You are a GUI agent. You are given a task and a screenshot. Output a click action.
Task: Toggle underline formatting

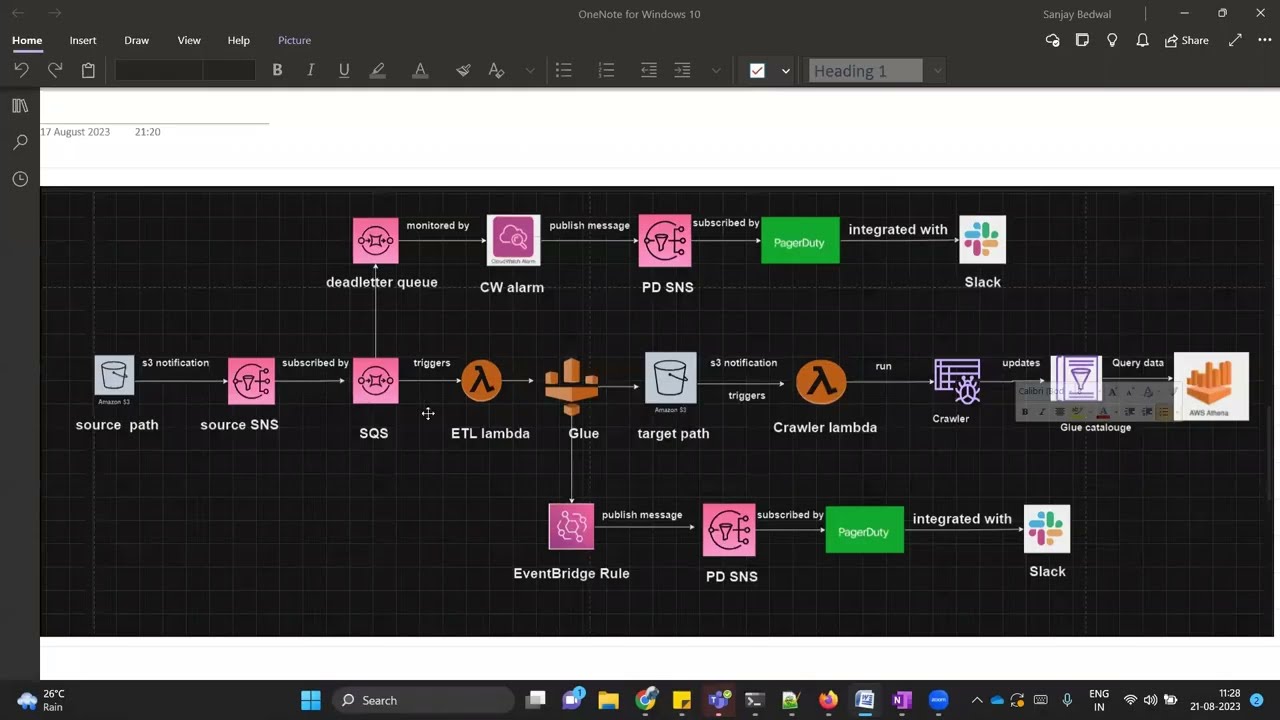(x=344, y=70)
